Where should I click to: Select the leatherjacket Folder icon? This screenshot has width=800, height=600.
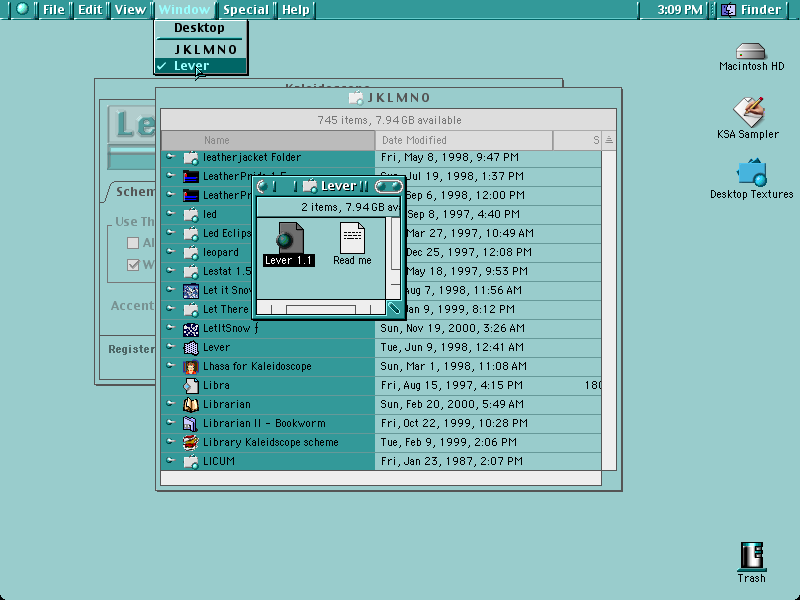(x=191, y=157)
